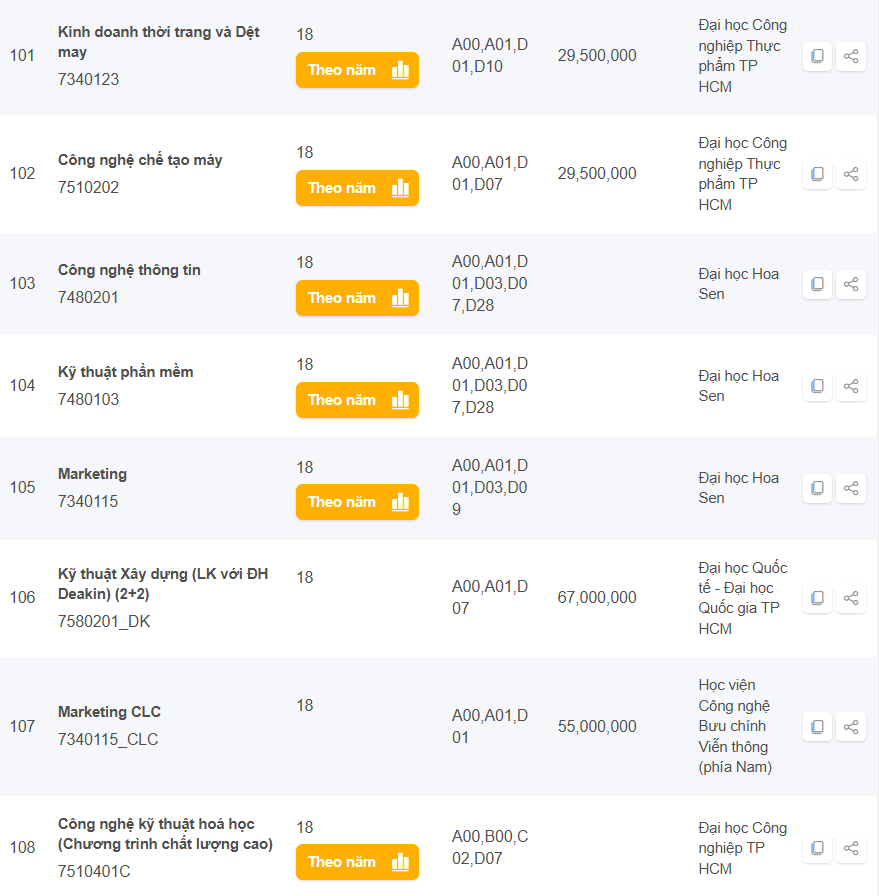The image size is (879, 896).
Task: Show Theo năm chart for Công nghệ thông tin
Action: click(357, 298)
